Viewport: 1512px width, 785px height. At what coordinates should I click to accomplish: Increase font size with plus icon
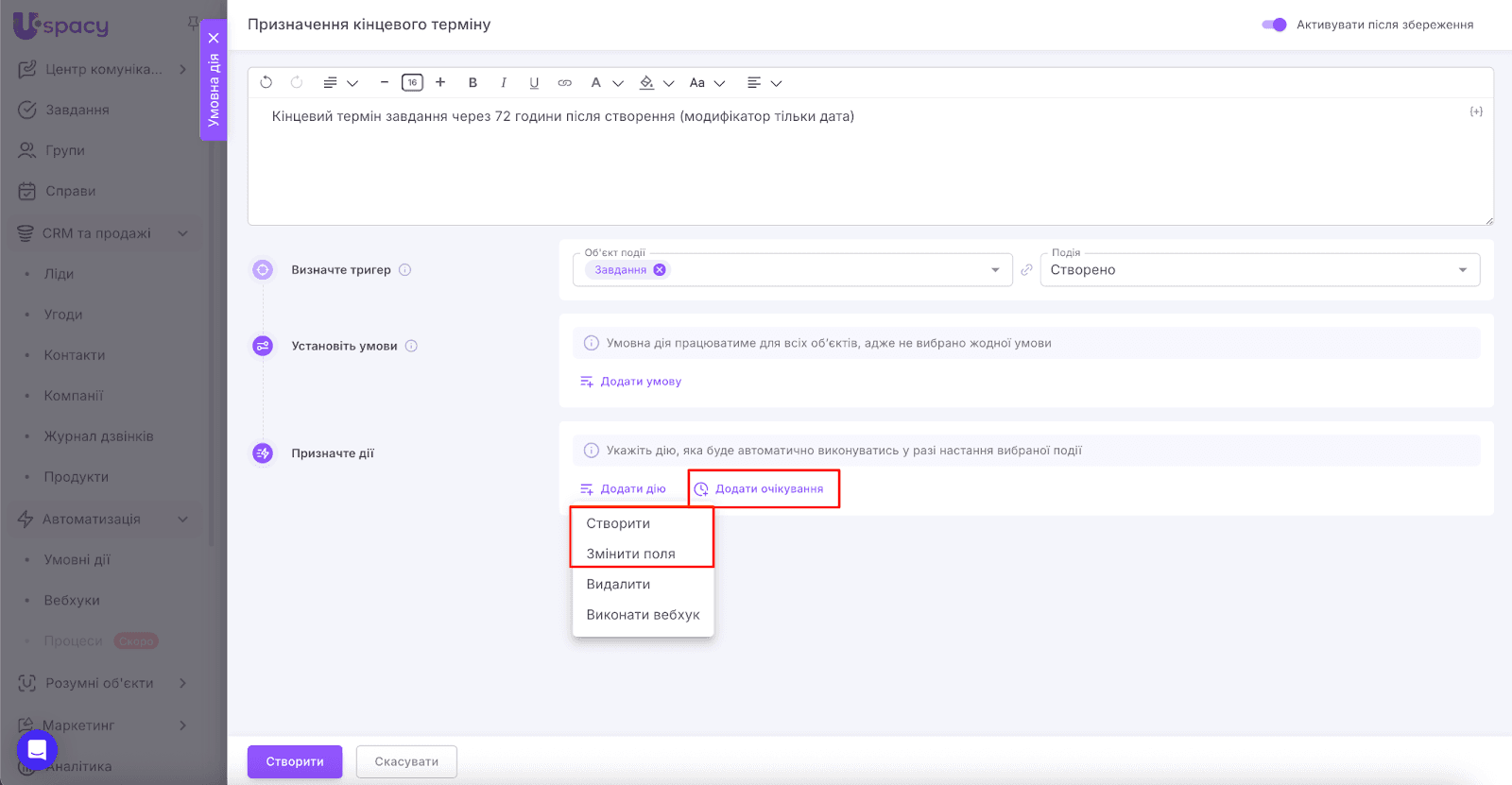[x=440, y=83]
